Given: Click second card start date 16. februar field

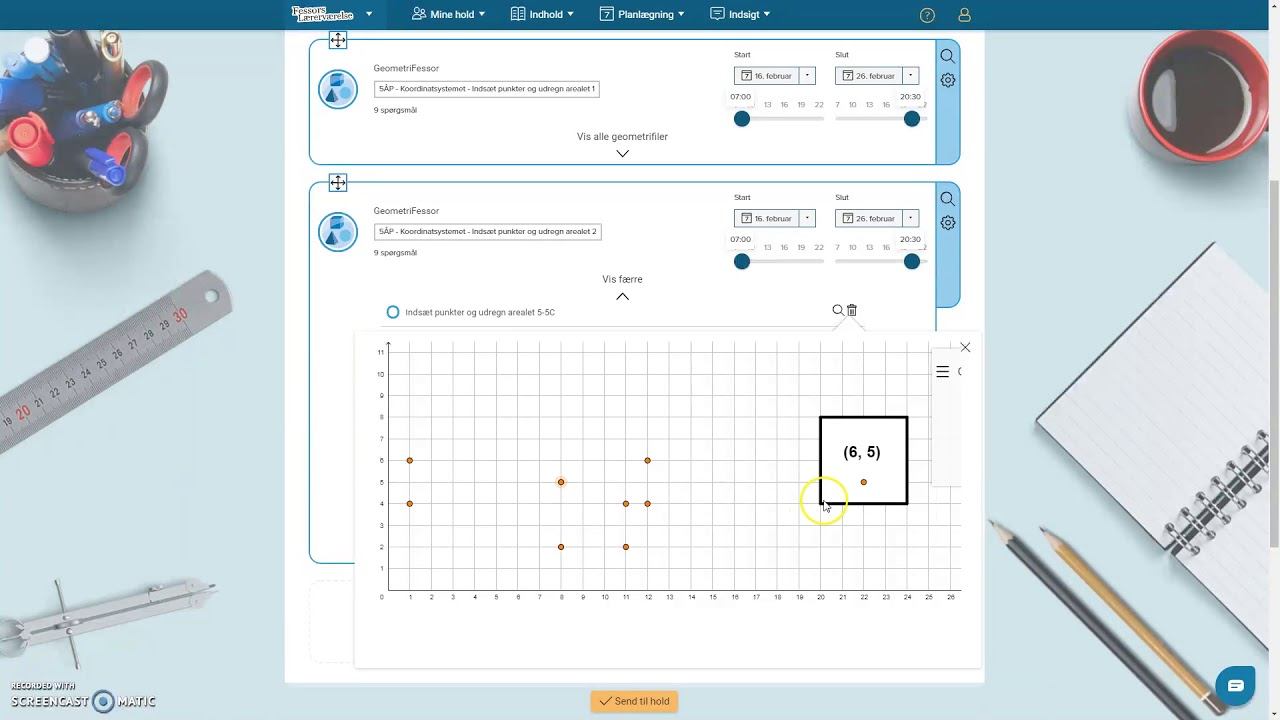Looking at the screenshot, I should pyautogui.click(x=766, y=218).
